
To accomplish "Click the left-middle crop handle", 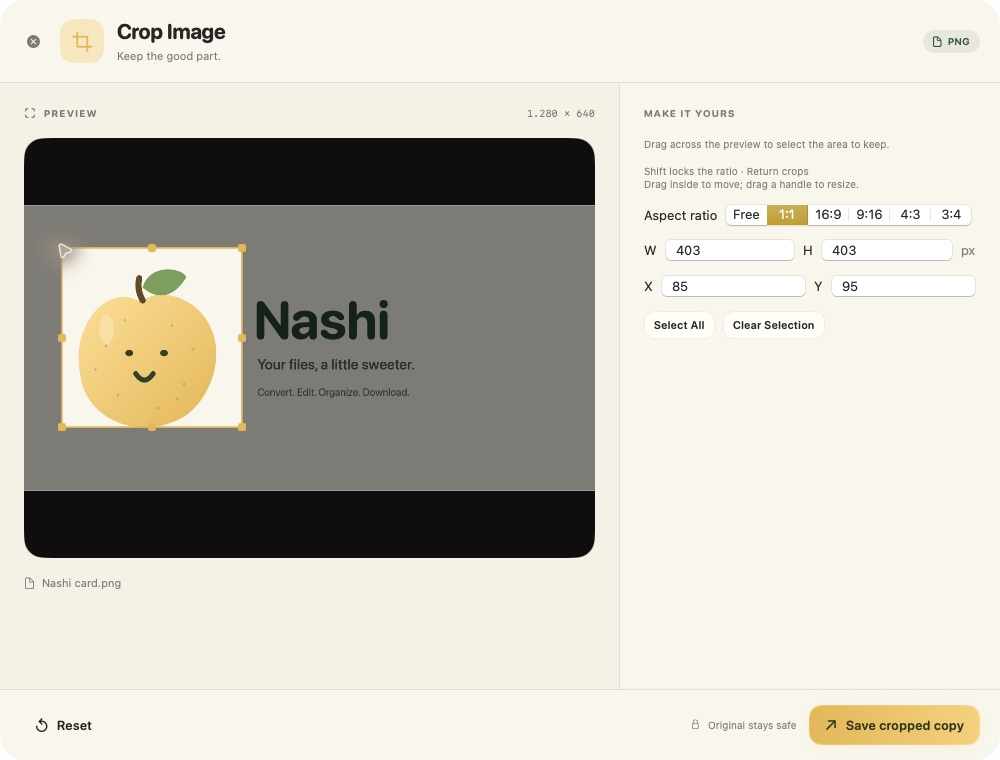I will pyautogui.click(x=62, y=338).
